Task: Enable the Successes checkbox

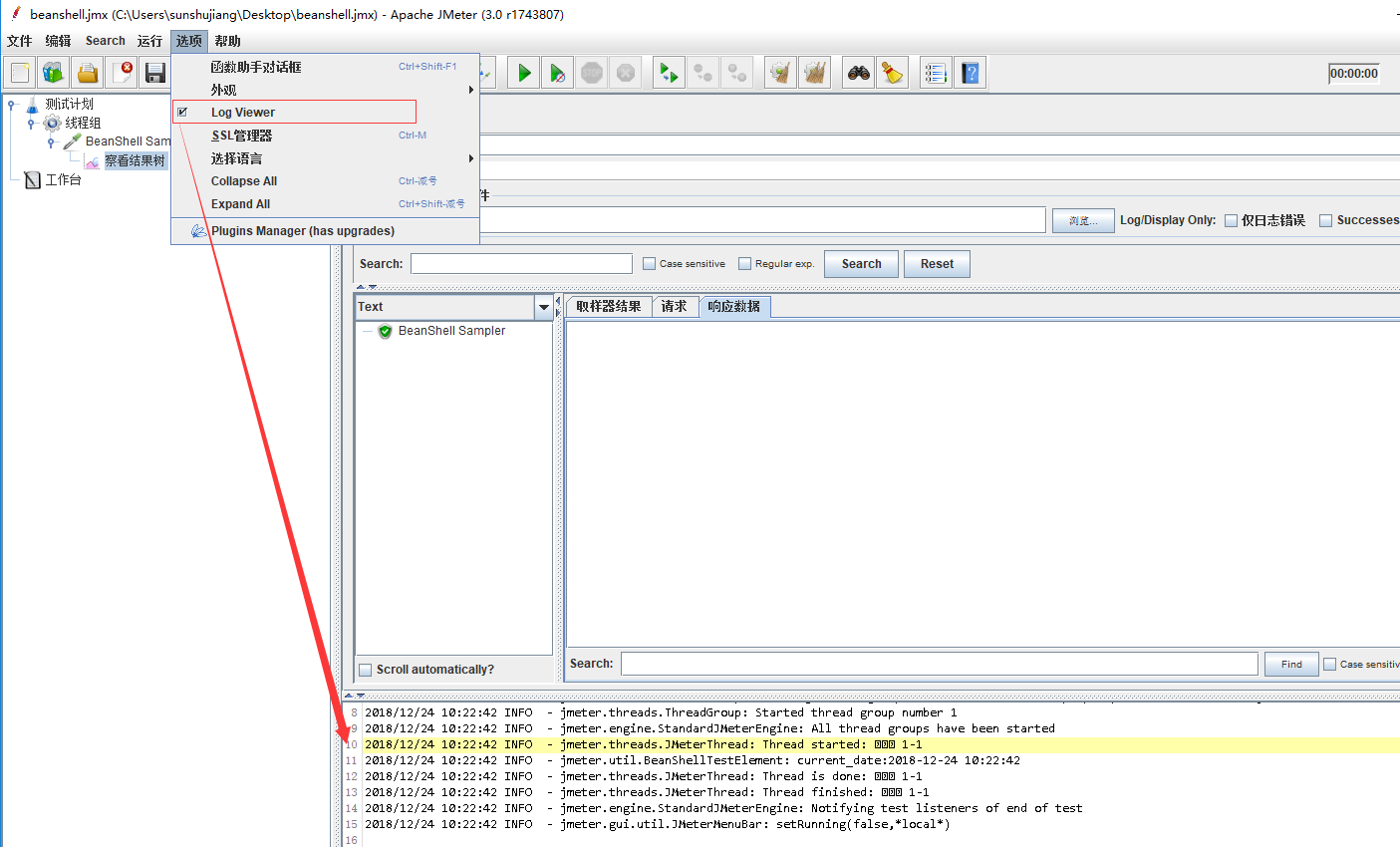Action: click(x=1326, y=220)
